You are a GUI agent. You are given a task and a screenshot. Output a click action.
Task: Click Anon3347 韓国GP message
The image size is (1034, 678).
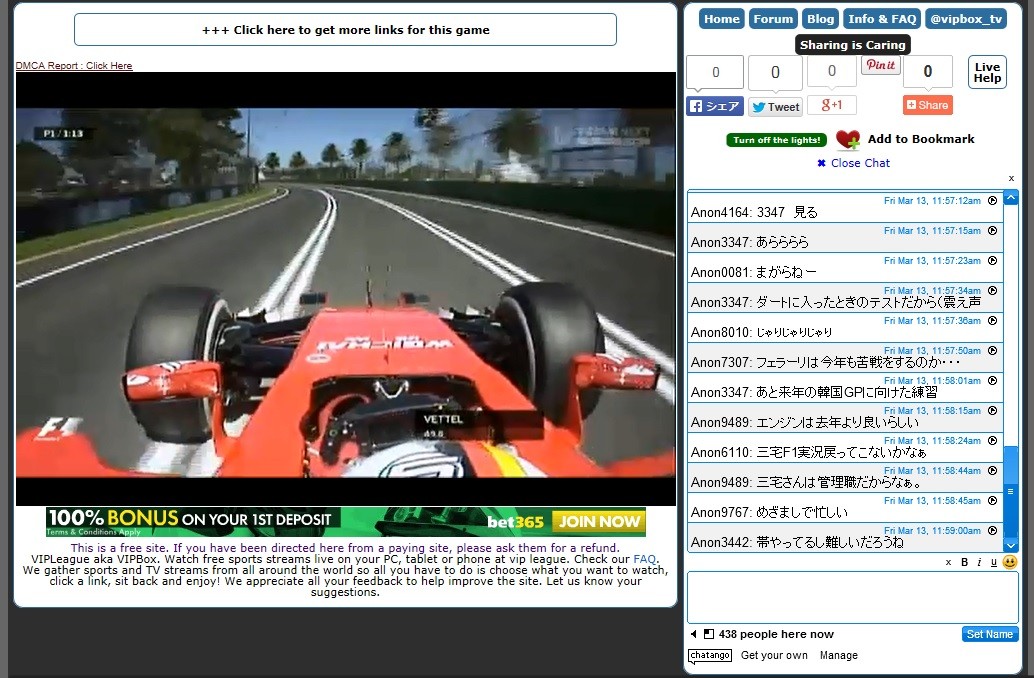click(x=845, y=388)
